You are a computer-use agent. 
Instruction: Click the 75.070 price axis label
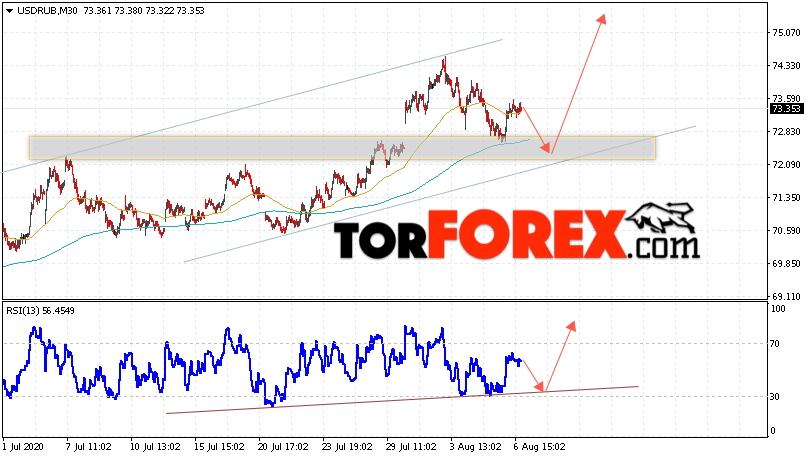[x=786, y=32]
